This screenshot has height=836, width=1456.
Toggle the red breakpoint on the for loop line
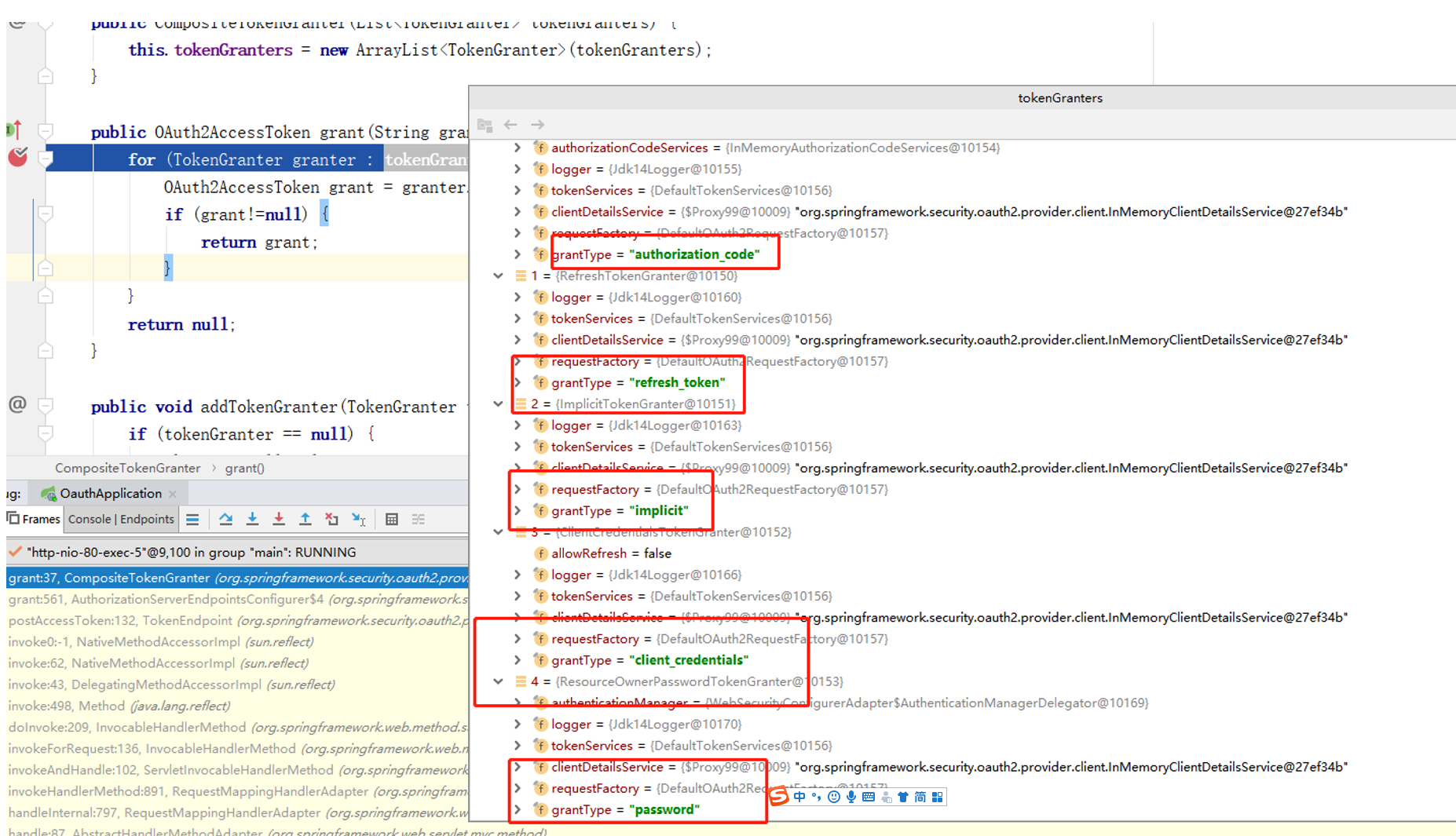pyautogui.click(x=17, y=158)
